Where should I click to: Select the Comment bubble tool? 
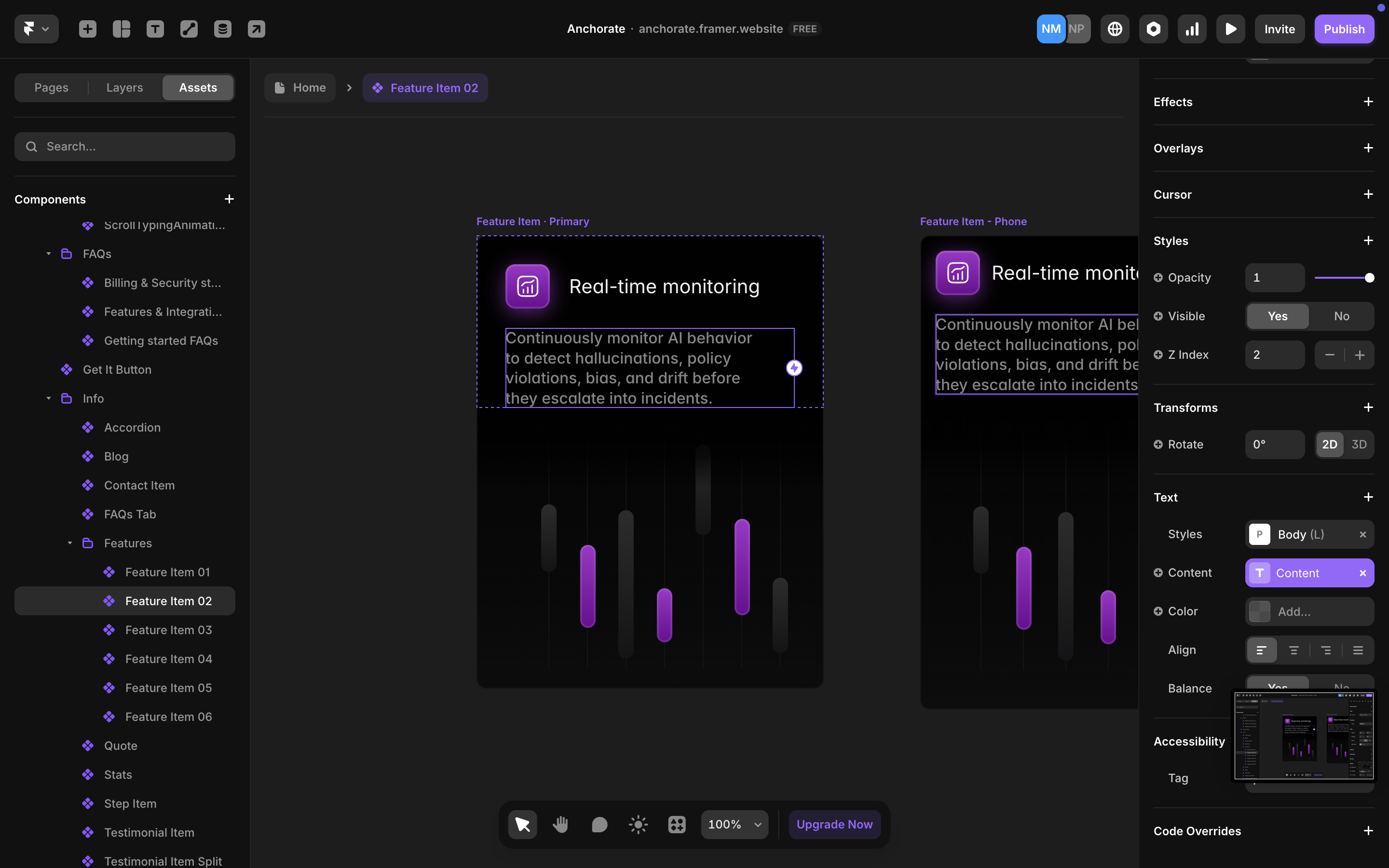(x=599, y=825)
